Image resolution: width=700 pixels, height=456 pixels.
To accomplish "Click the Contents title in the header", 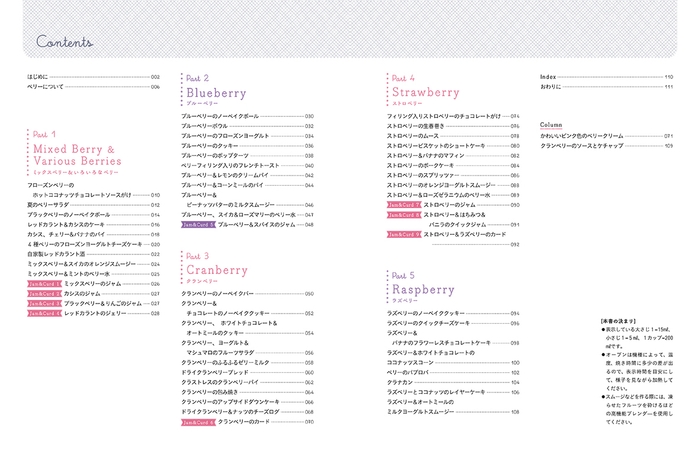I will click(64, 42).
